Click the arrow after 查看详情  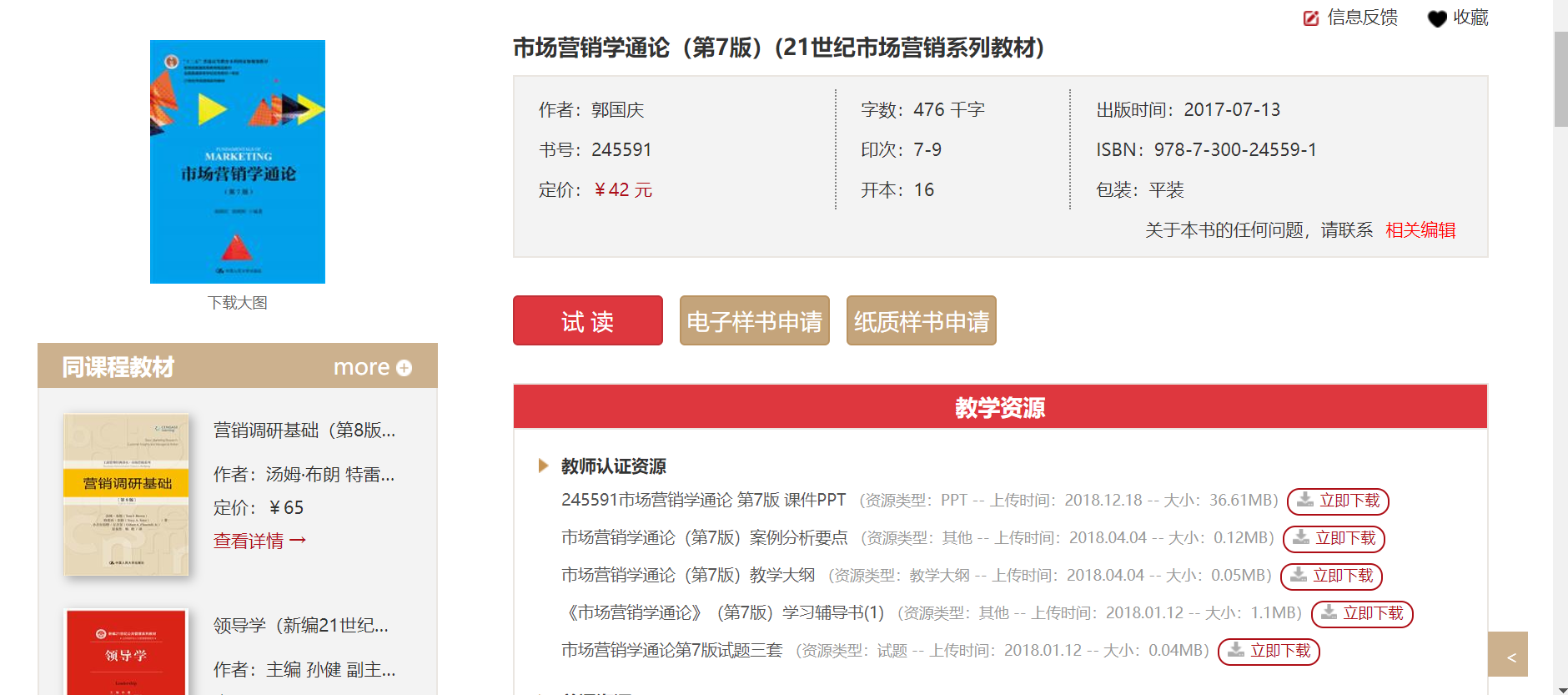coord(298,541)
